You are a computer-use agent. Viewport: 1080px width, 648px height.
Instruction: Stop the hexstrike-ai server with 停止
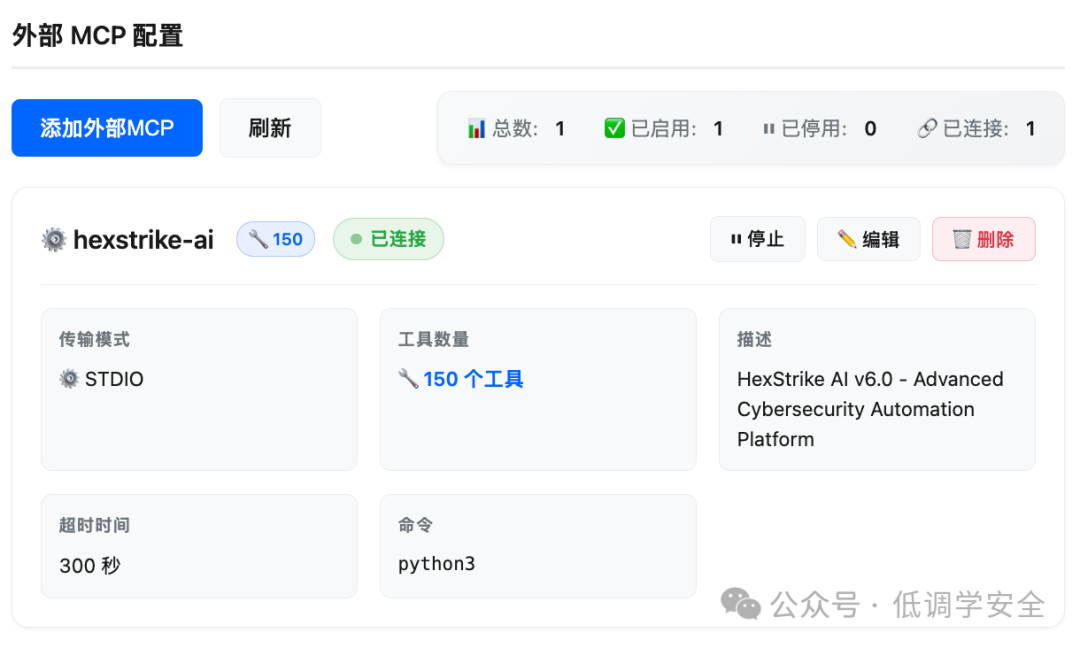click(758, 239)
